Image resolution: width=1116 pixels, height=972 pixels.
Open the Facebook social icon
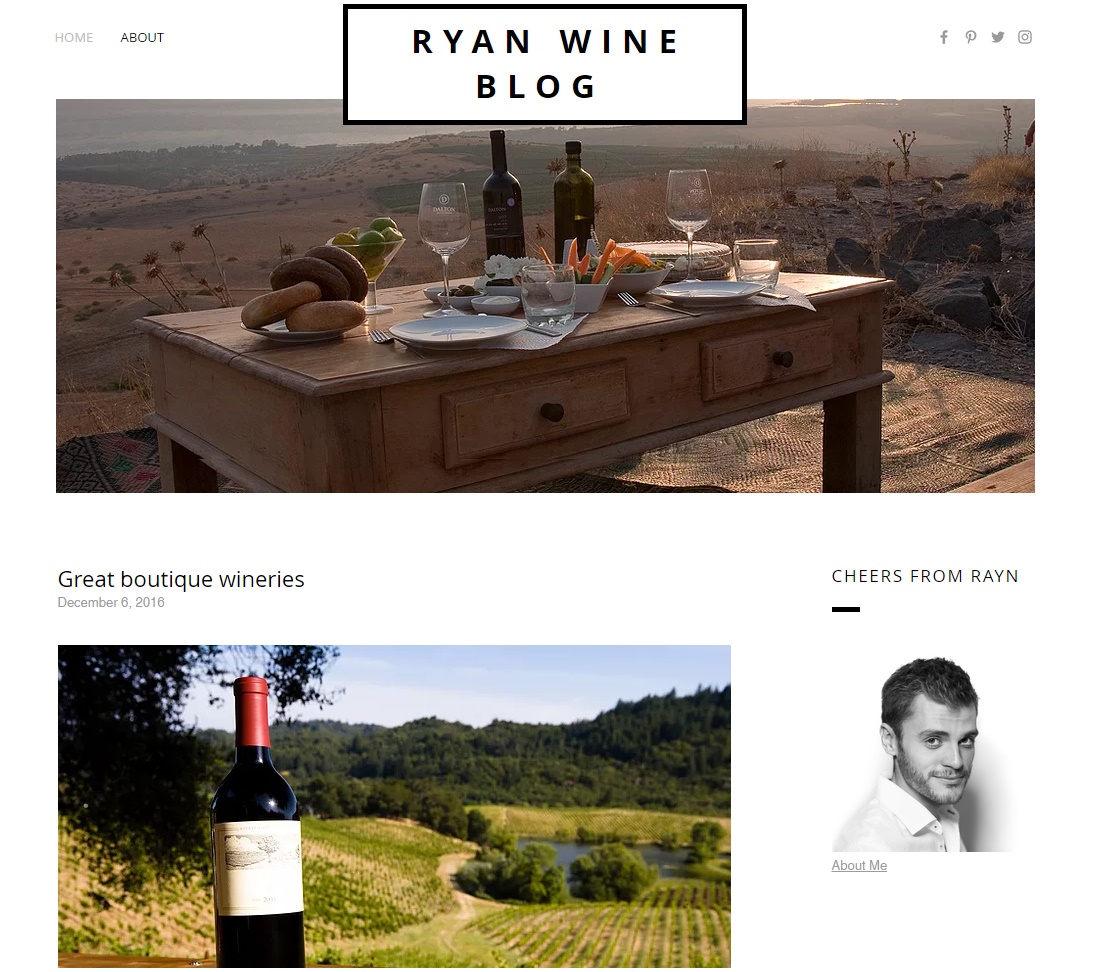click(943, 37)
